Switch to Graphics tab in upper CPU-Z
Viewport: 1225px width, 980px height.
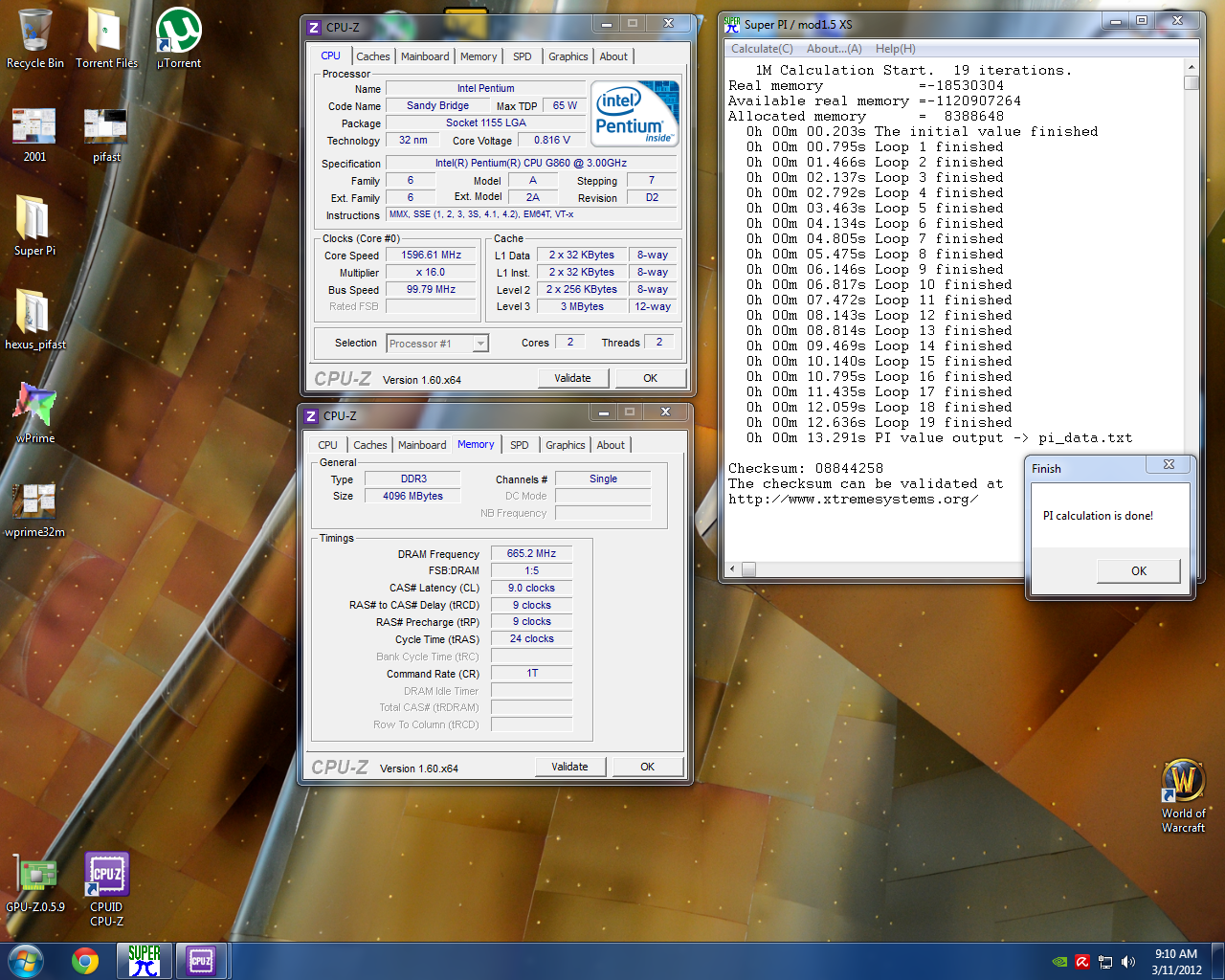pos(568,56)
